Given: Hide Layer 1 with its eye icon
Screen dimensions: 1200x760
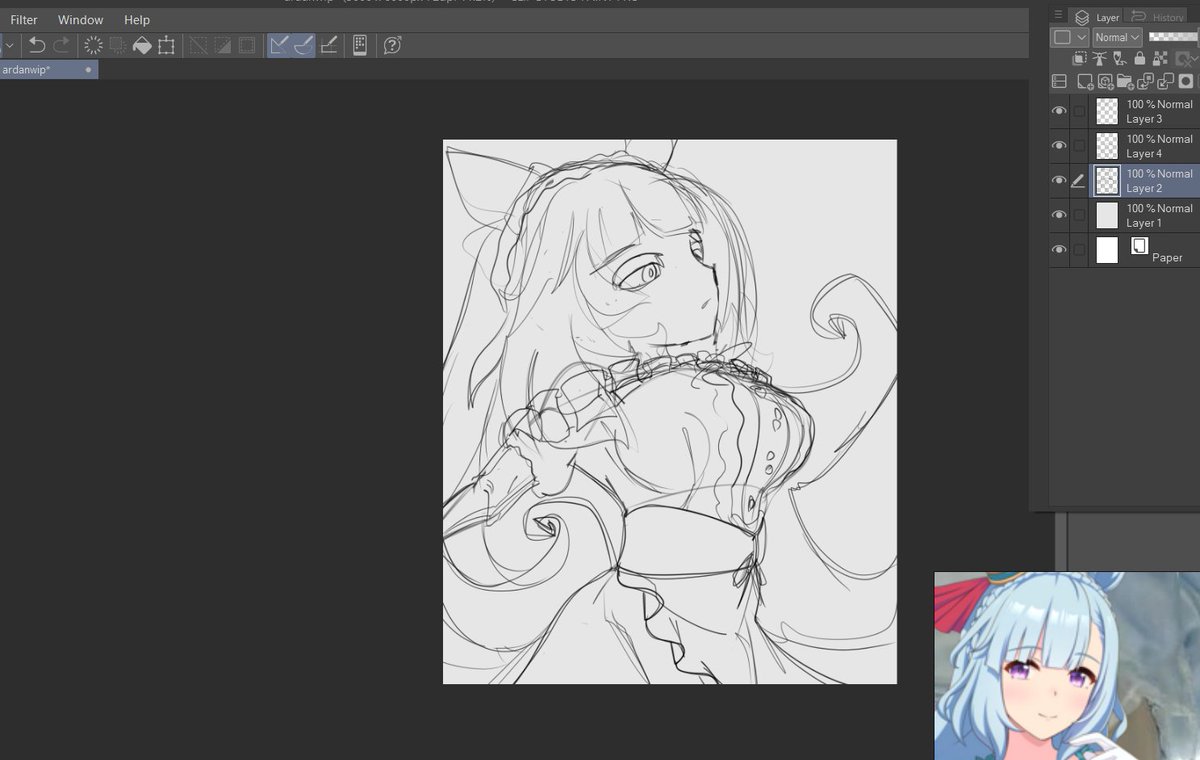Looking at the screenshot, I should coord(1059,215).
